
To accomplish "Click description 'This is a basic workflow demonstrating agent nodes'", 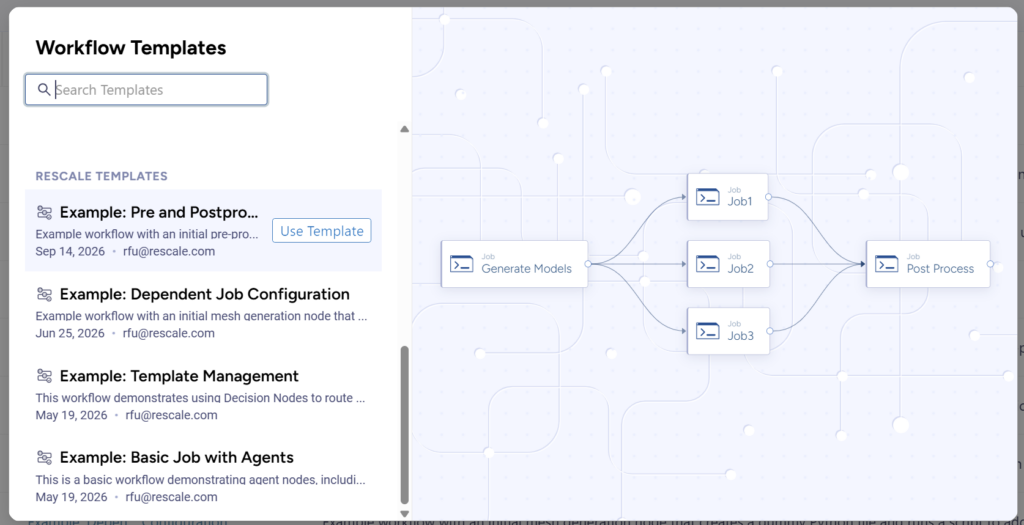I will point(200,479).
